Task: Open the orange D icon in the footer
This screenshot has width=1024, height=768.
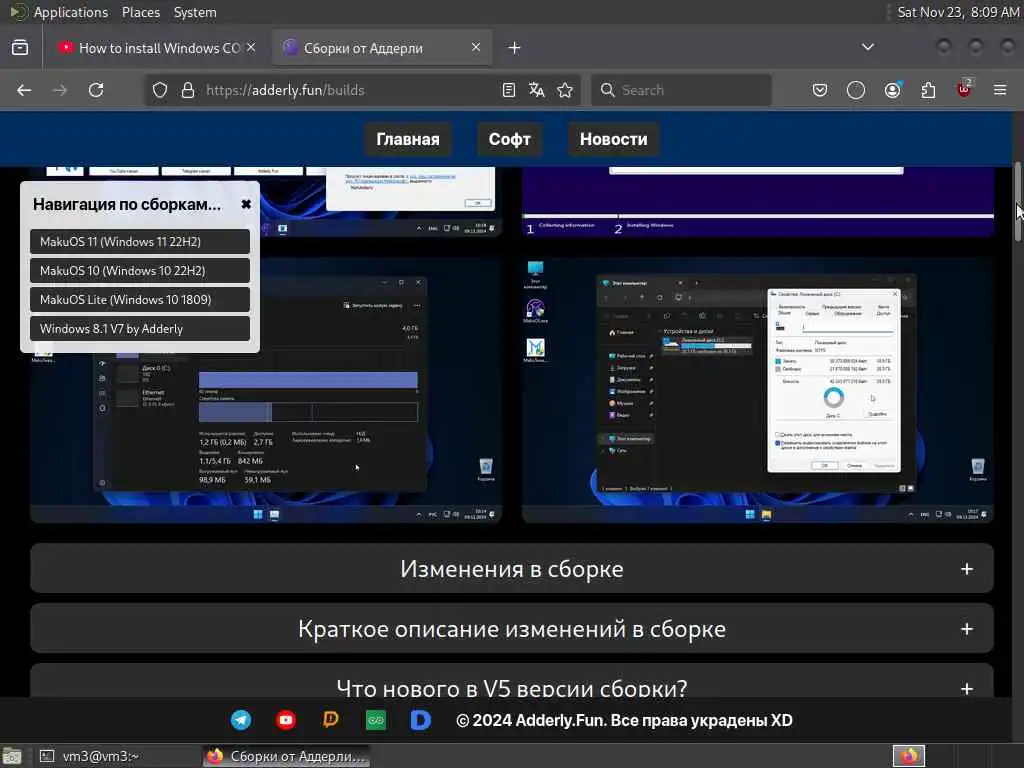Action: (331, 719)
